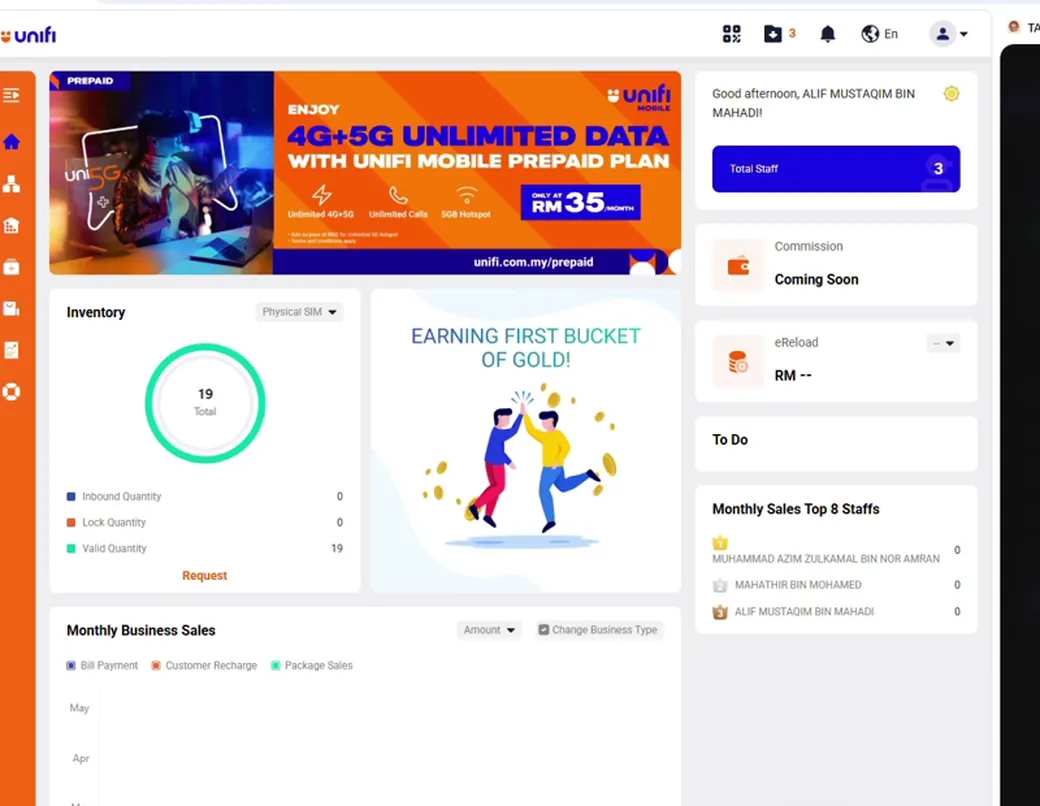Screen dimensions: 1040x806
Task: Click the sun icon beside greeting
Action: tap(951, 94)
